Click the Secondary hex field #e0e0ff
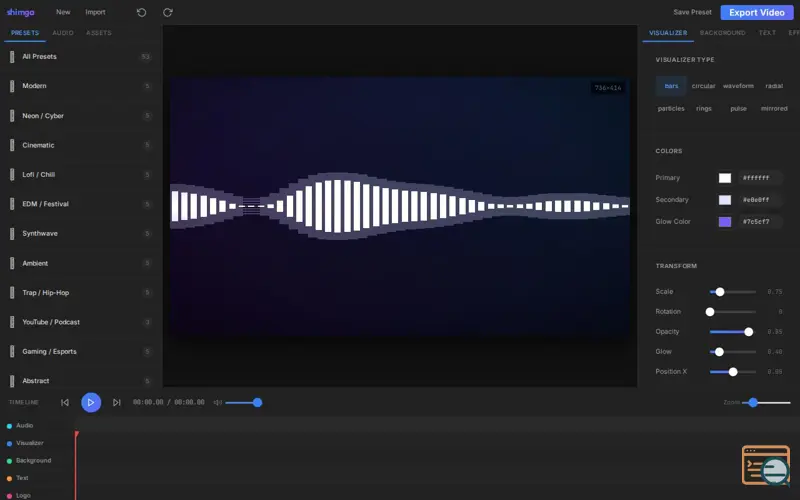This screenshot has height=500, width=800. click(x=760, y=200)
